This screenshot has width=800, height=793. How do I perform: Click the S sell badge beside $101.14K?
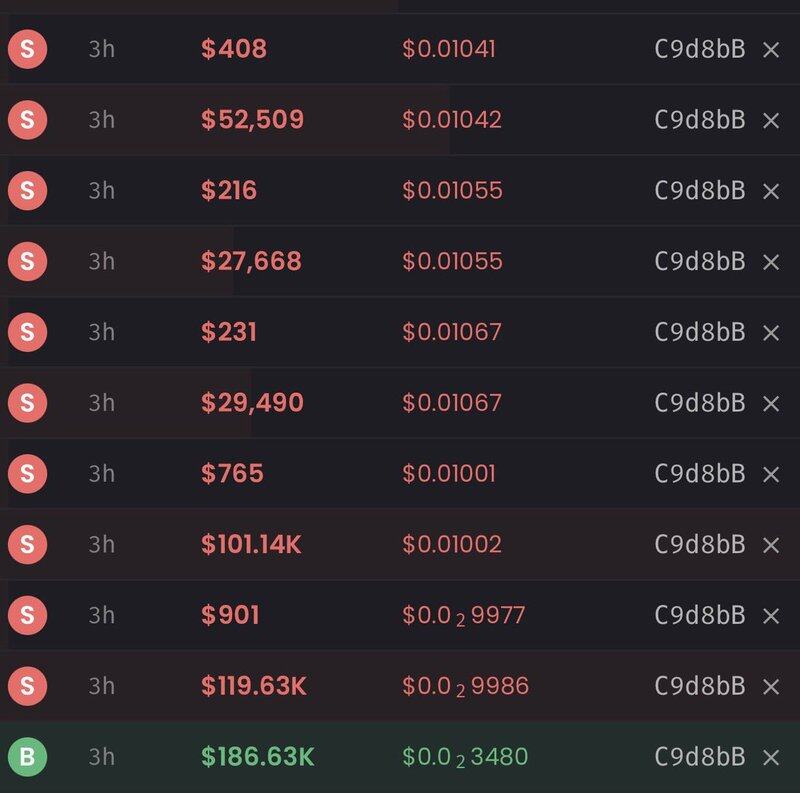[x=27, y=545]
